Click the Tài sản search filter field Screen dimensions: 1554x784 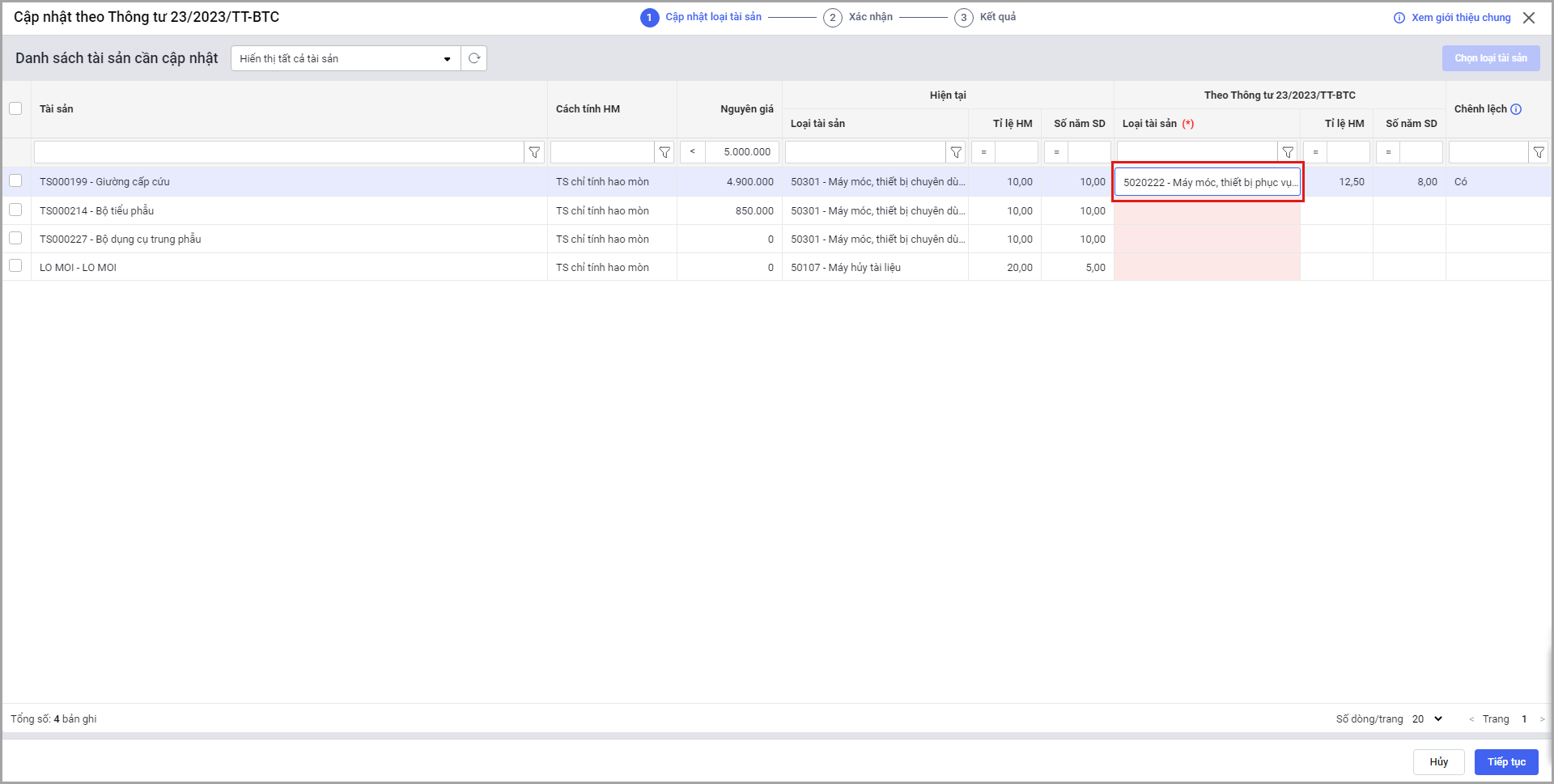click(278, 152)
